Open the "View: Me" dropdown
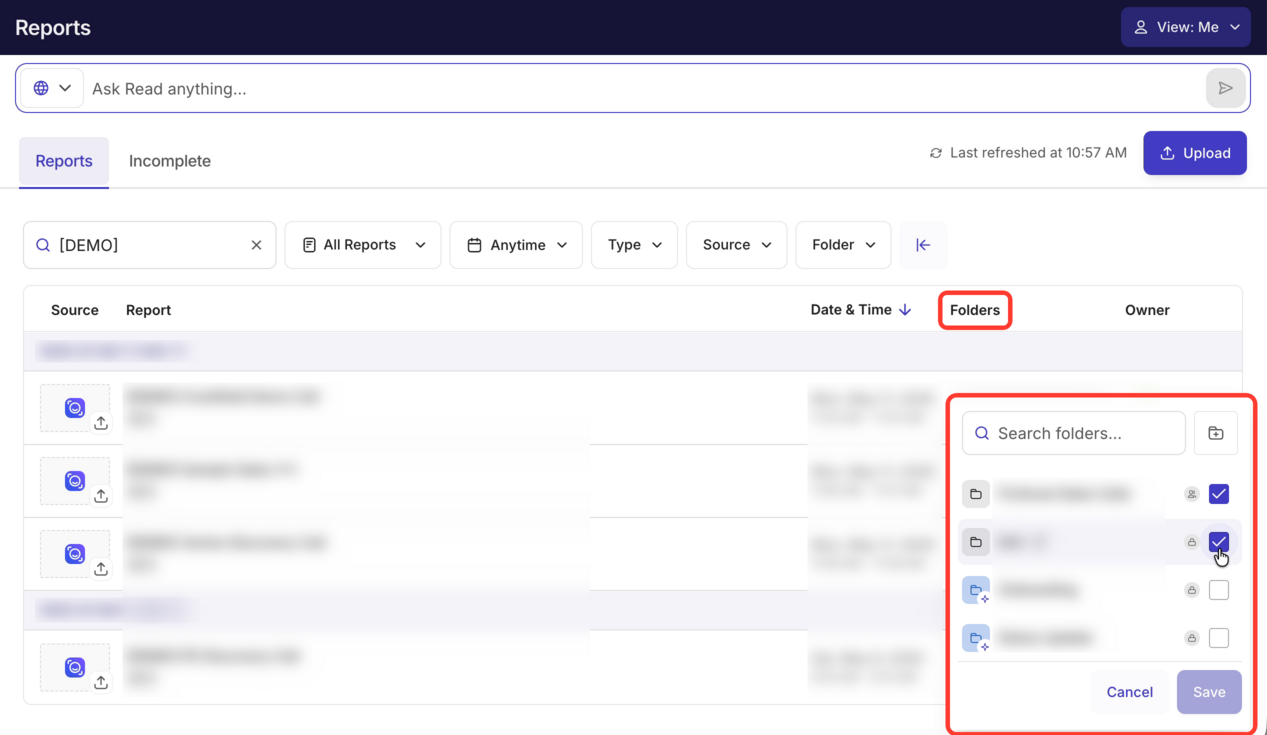Viewport: 1267px width, 735px height. click(1186, 27)
